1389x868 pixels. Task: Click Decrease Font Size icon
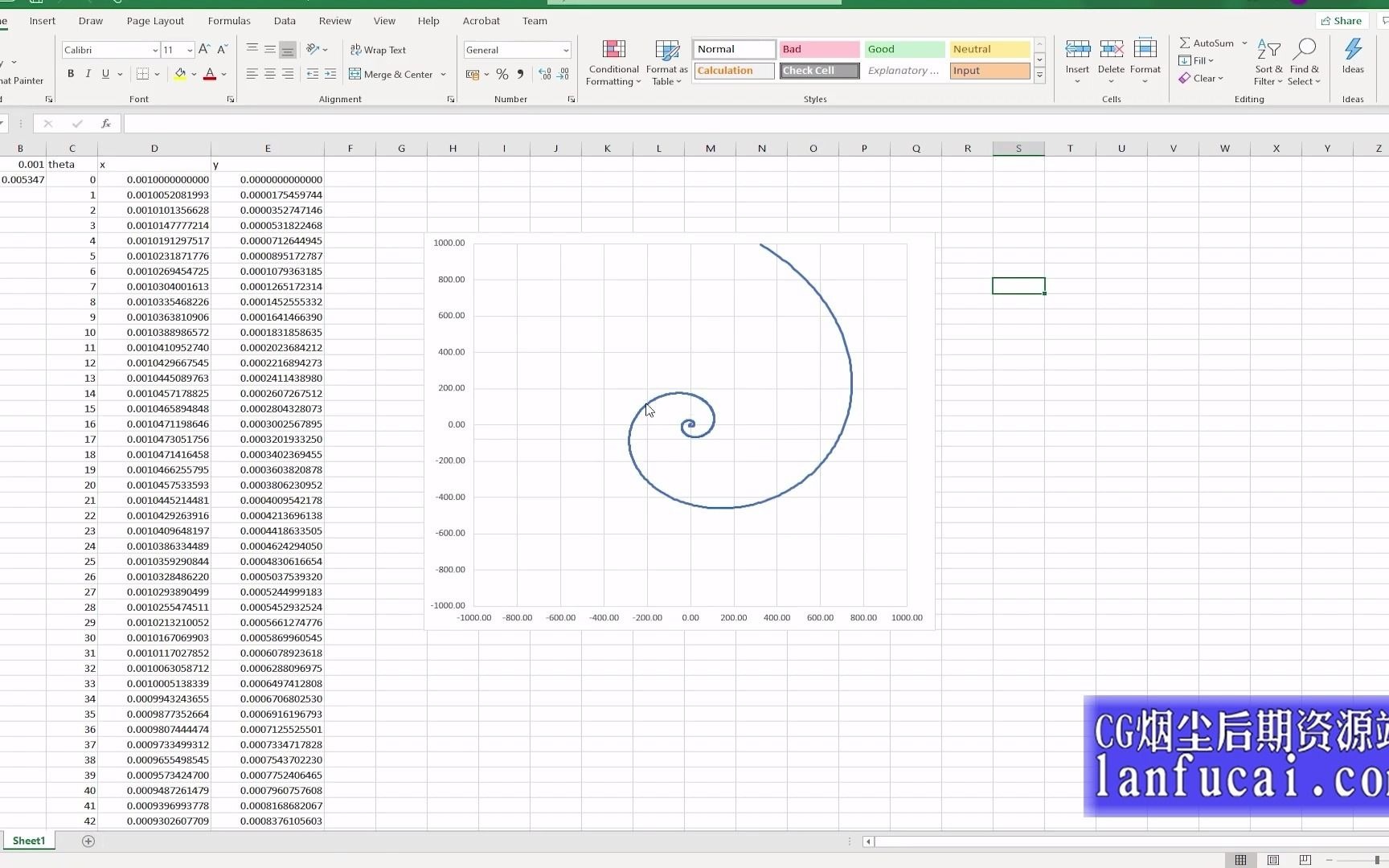pos(223,50)
